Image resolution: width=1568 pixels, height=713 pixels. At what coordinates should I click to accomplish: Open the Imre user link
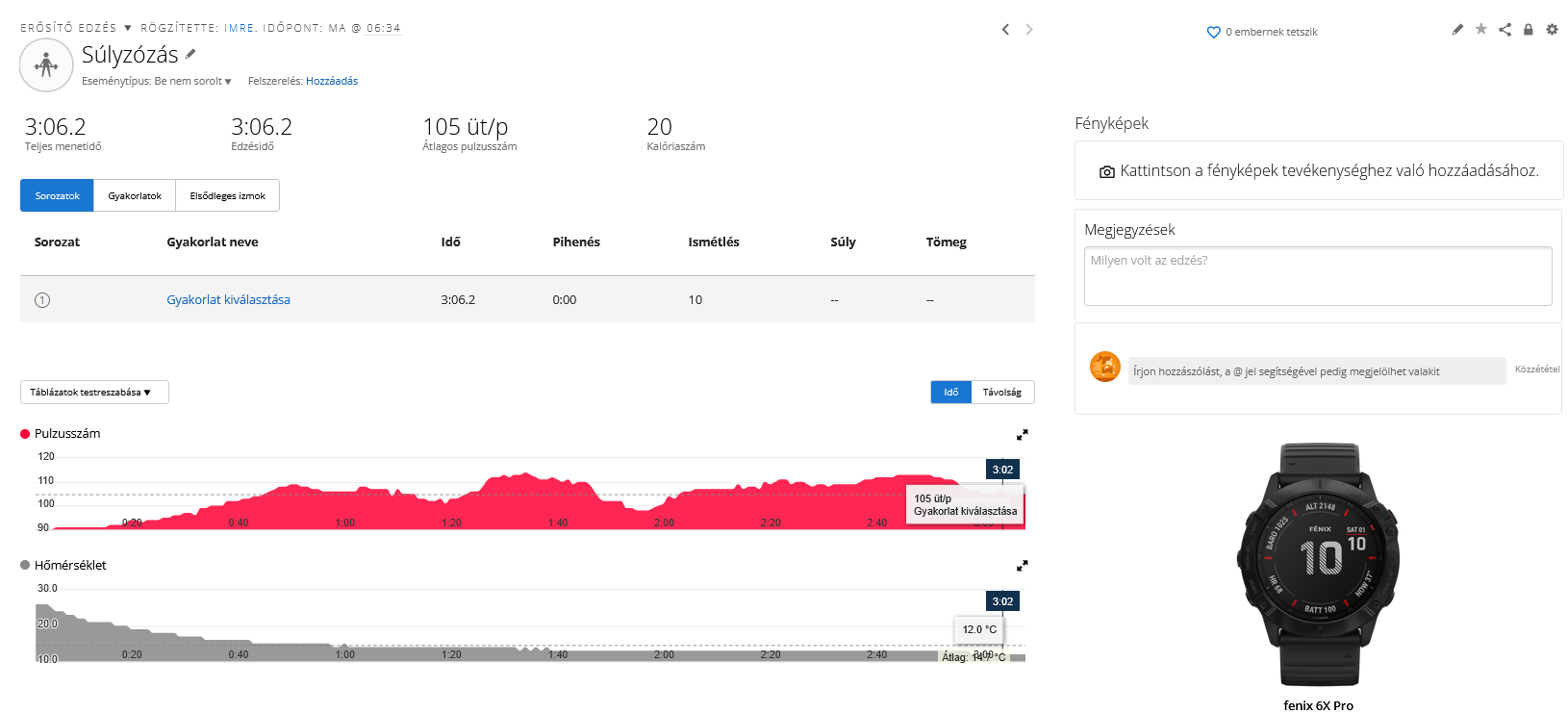pos(239,28)
